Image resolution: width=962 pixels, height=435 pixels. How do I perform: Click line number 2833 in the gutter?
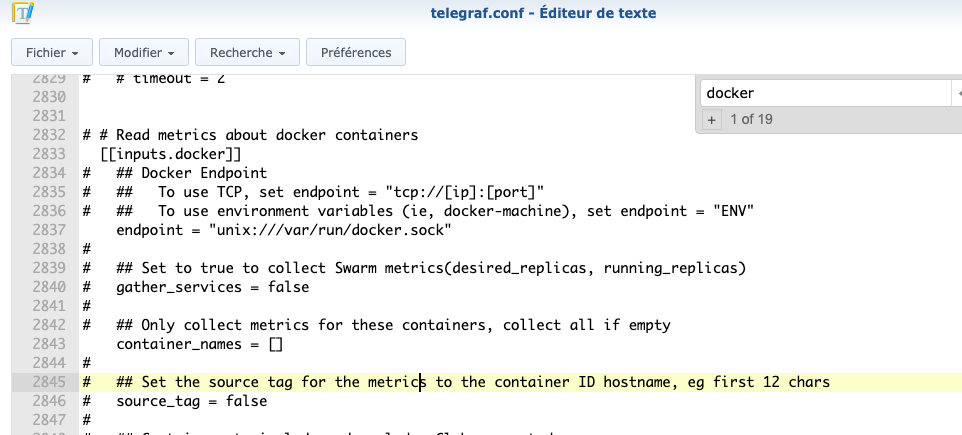pyautogui.click(x=48, y=154)
